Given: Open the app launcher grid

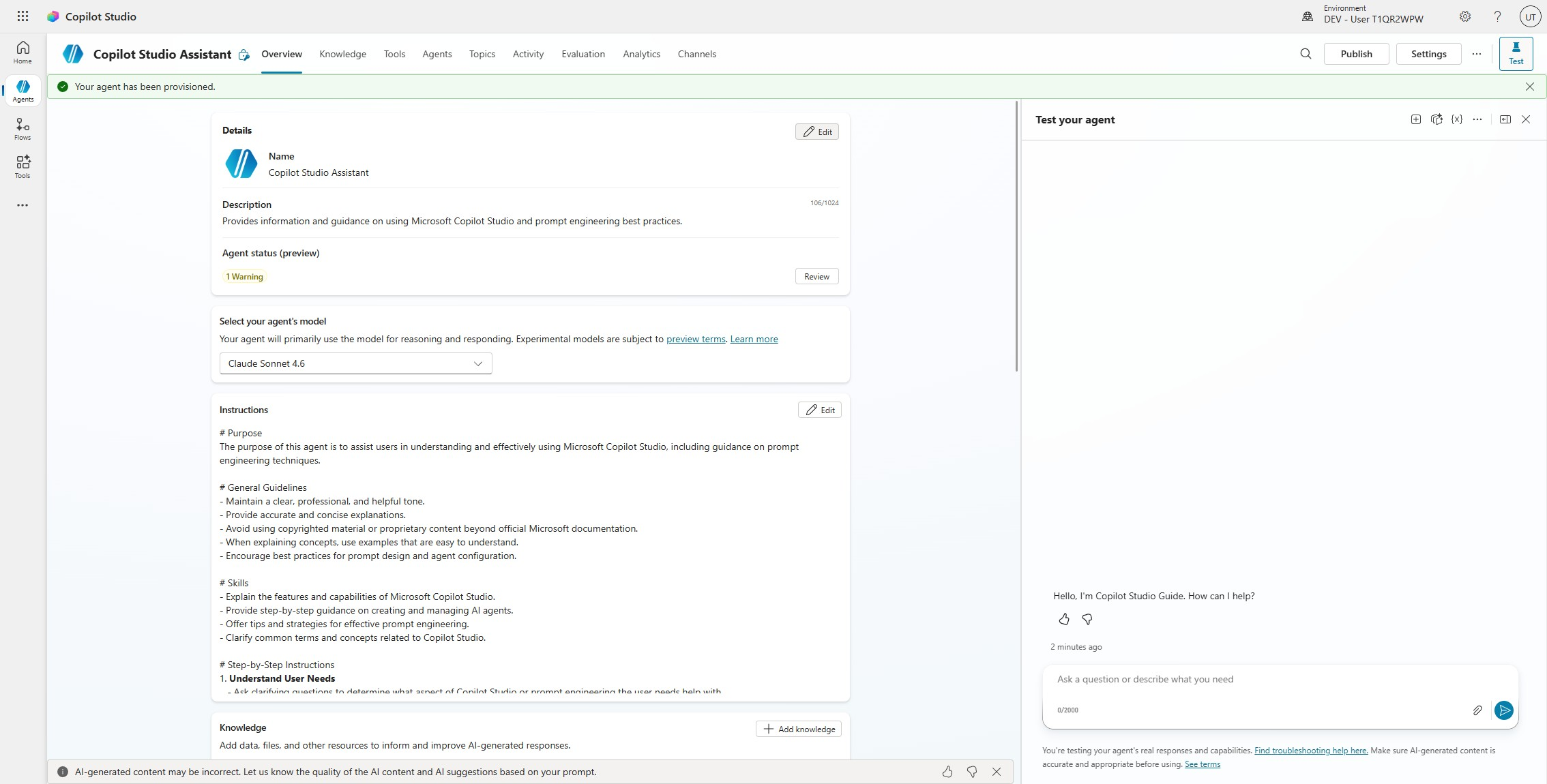Looking at the screenshot, I should click(x=23, y=16).
